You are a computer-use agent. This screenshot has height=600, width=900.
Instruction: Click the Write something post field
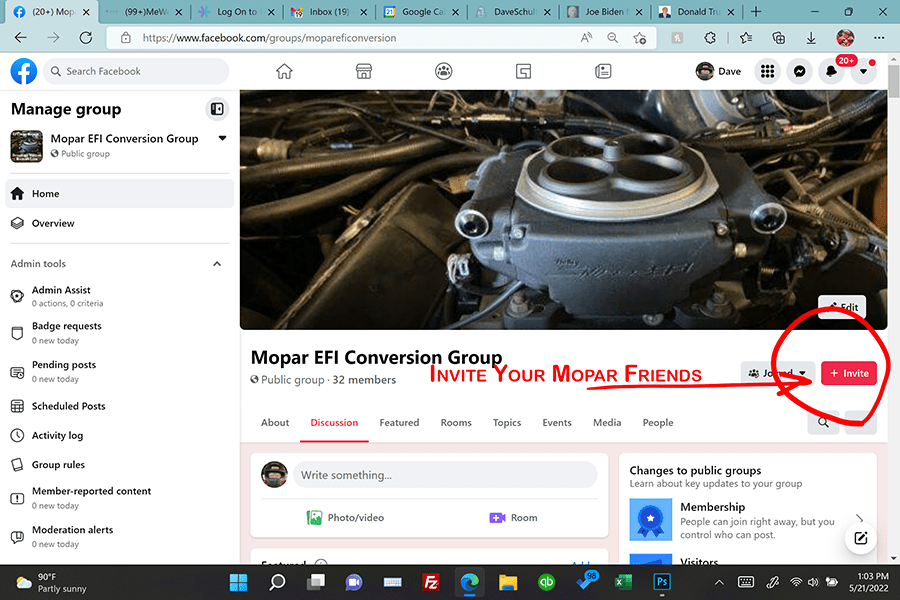445,475
